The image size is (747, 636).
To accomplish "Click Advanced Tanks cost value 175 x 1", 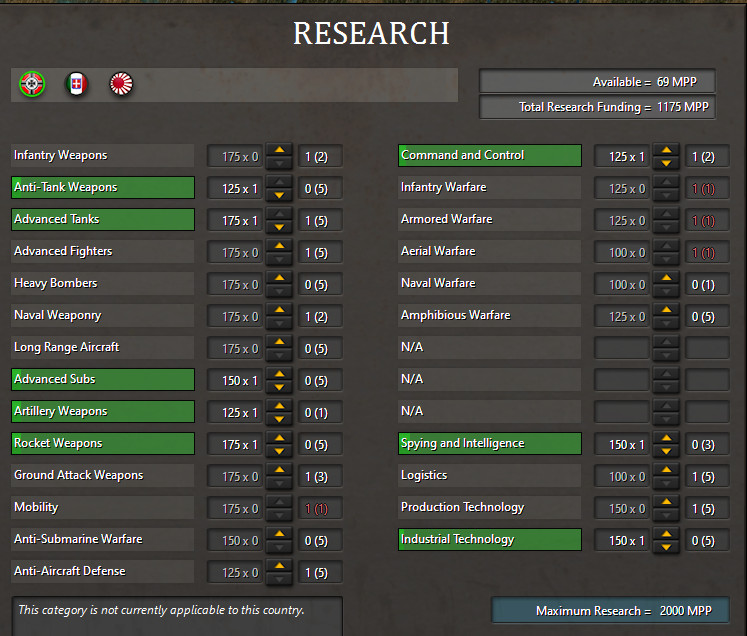I will (235, 221).
